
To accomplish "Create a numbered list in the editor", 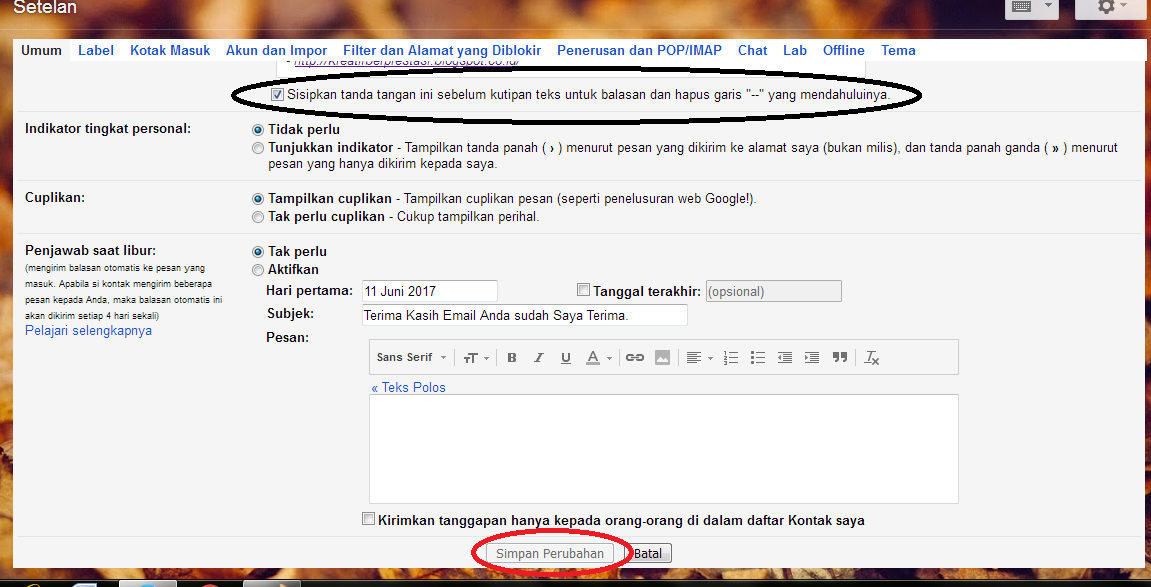I will tap(730, 357).
